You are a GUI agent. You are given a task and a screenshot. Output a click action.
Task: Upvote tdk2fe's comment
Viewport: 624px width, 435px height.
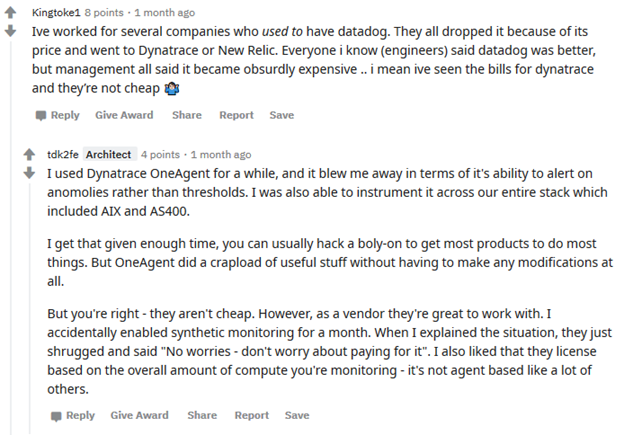(x=29, y=155)
